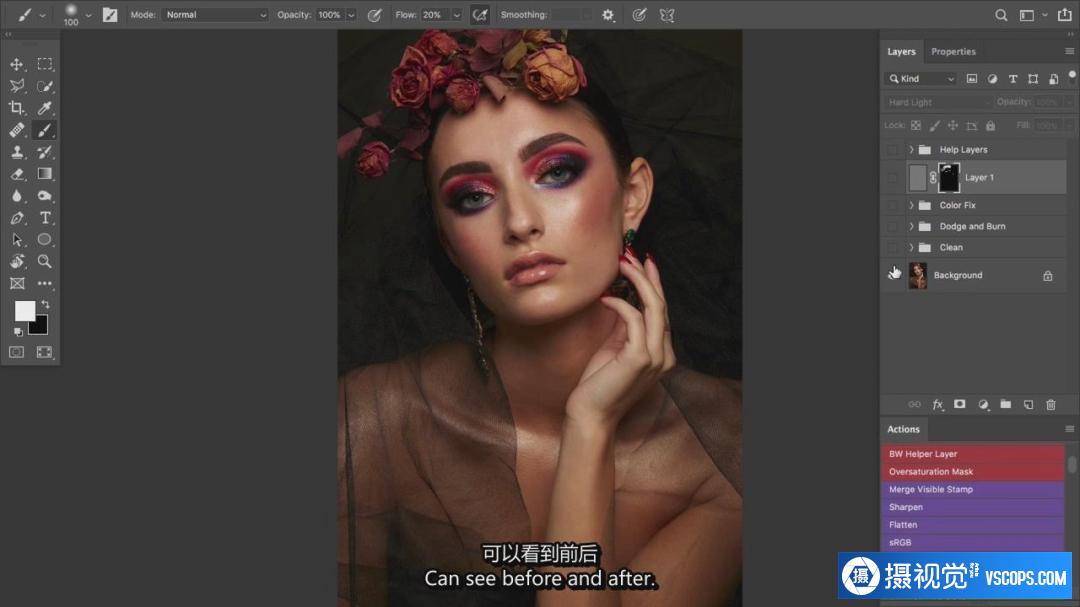Select the Gradient tool
The image size is (1080, 607).
coord(45,174)
